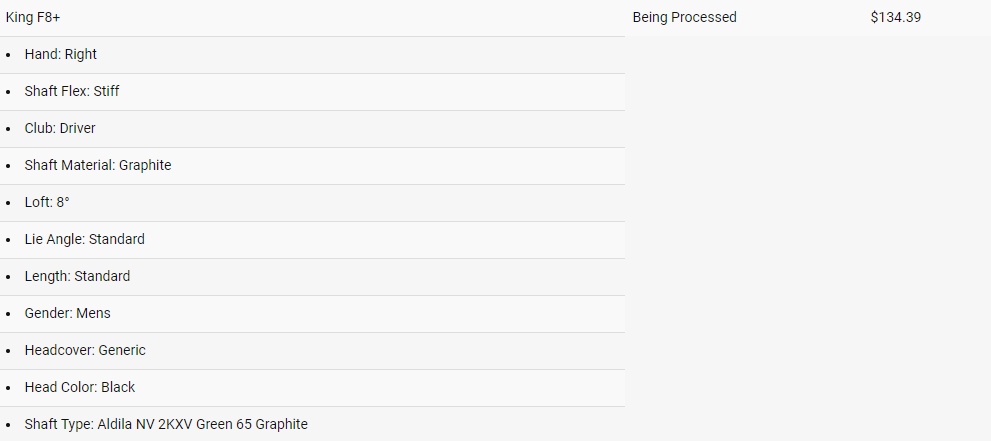Click the Gender: Mens entry
Image resolution: width=991 pixels, height=441 pixels.
[67, 313]
